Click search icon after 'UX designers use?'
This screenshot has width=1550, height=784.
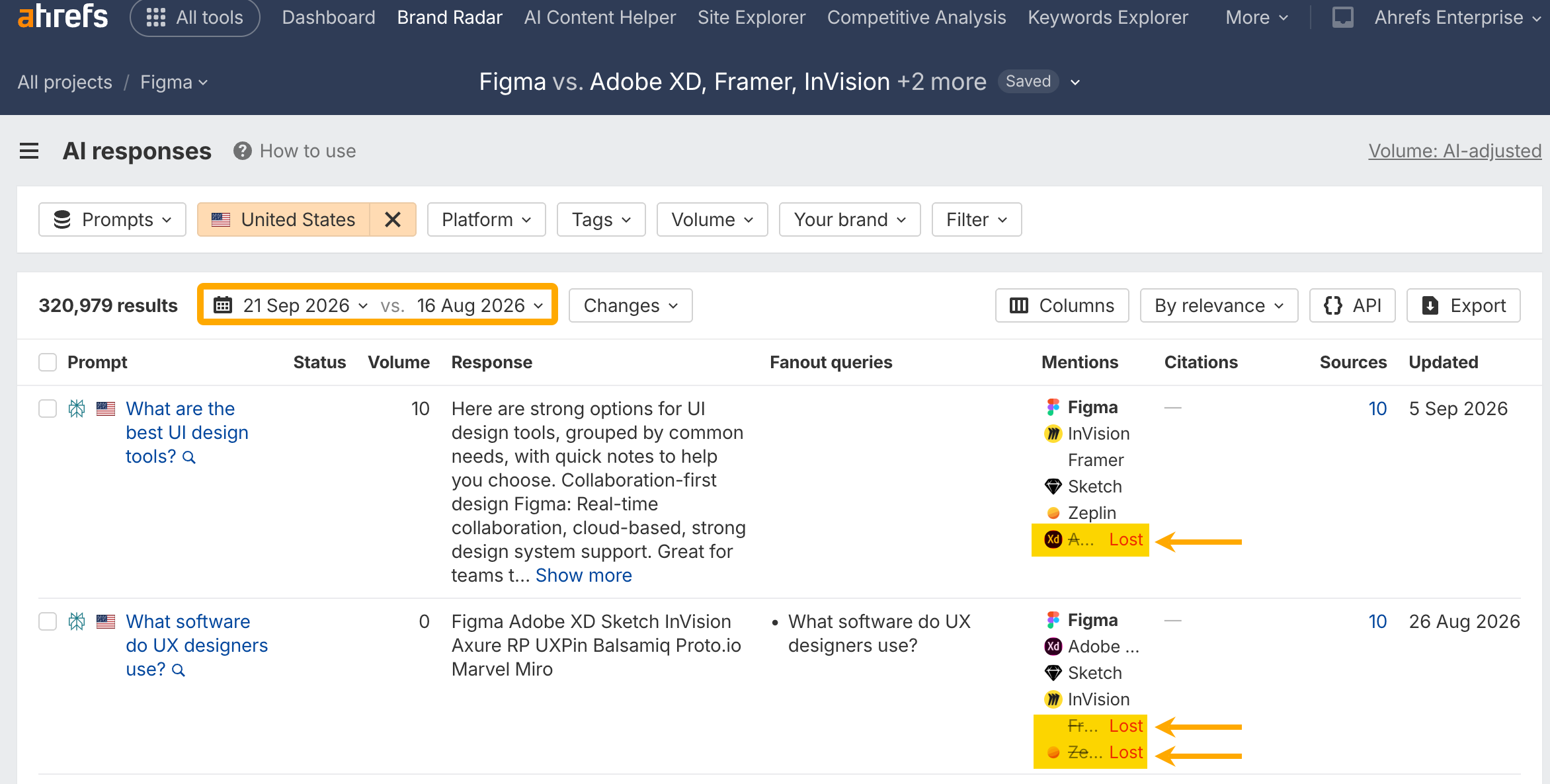(179, 670)
